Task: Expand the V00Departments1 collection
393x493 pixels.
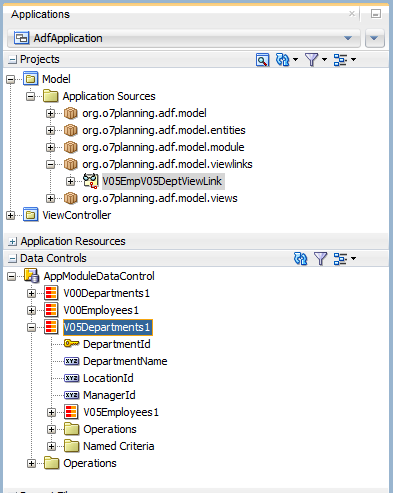Action: (x=31, y=294)
